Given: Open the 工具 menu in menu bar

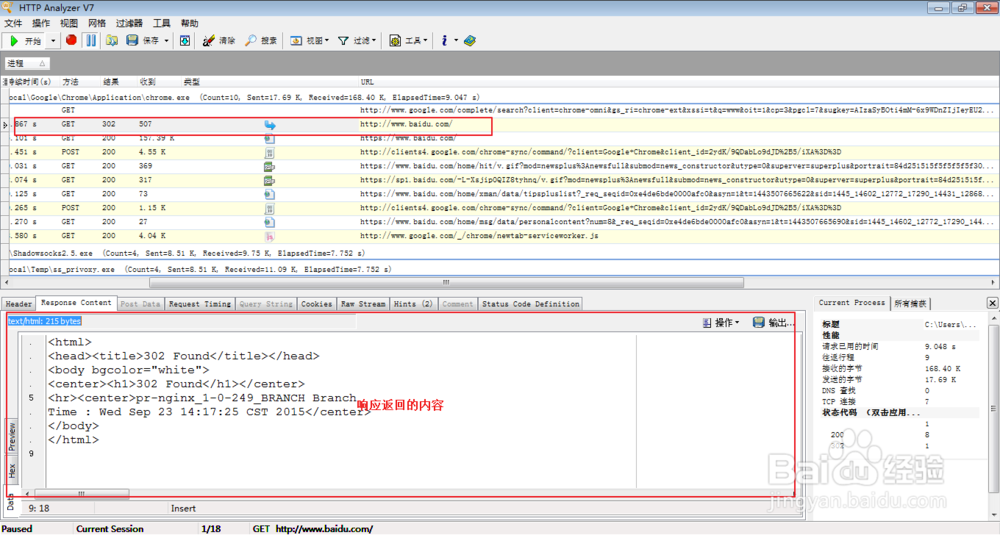Looking at the screenshot, I should pyautogui.click(x=161, y=24).
